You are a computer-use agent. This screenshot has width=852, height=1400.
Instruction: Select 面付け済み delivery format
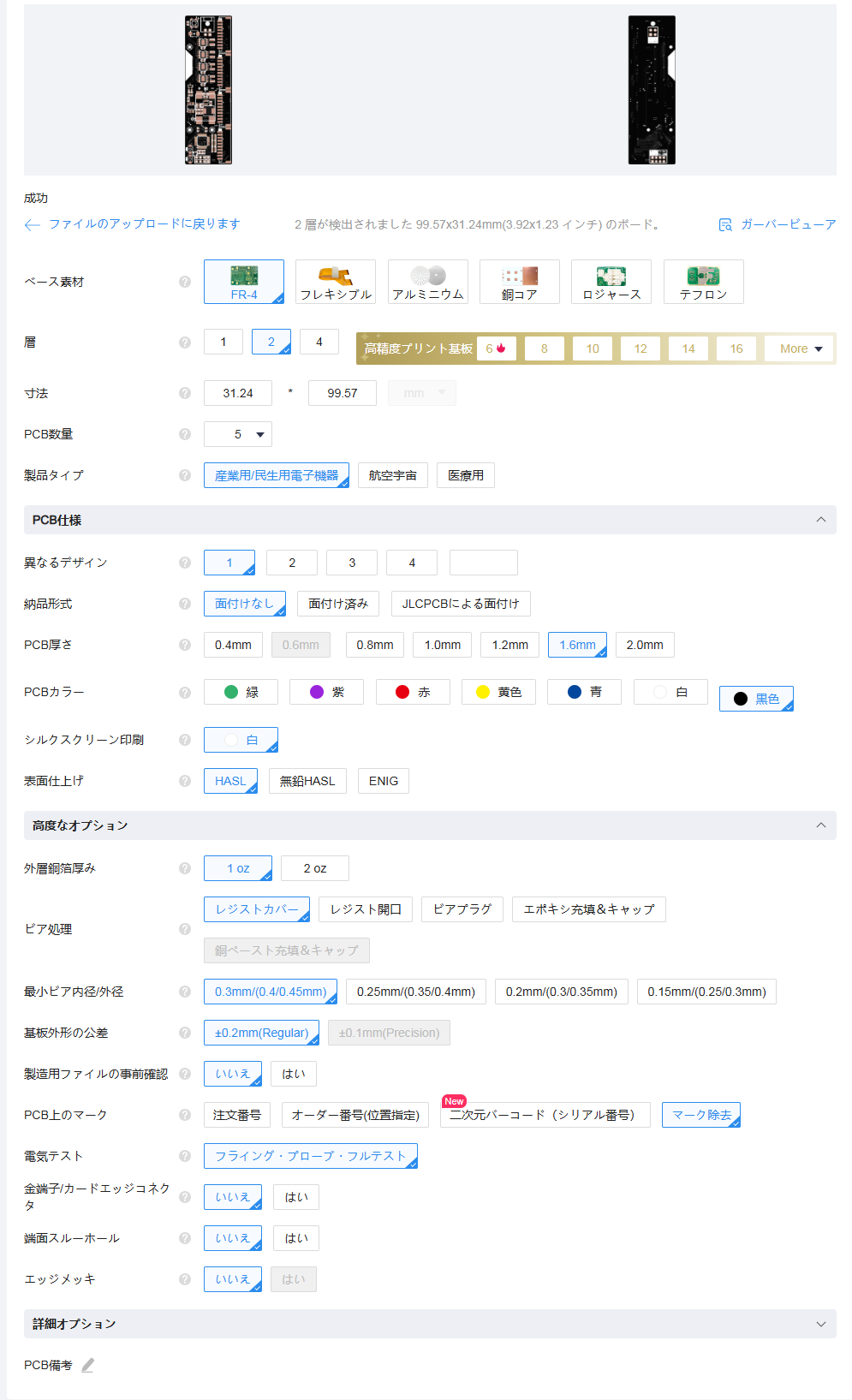338,604
